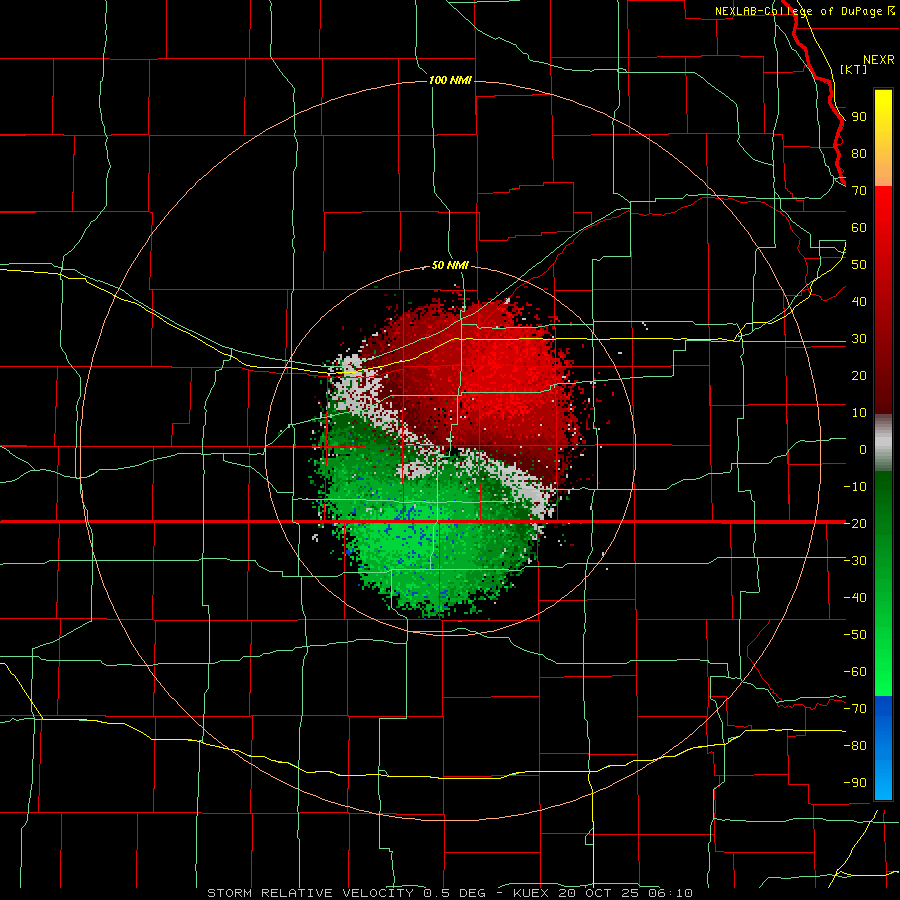Image resolution: width=900 pixels, height=900 pixels.
Task: Click the -70 value on velocity scale
Action: point(855,709)
